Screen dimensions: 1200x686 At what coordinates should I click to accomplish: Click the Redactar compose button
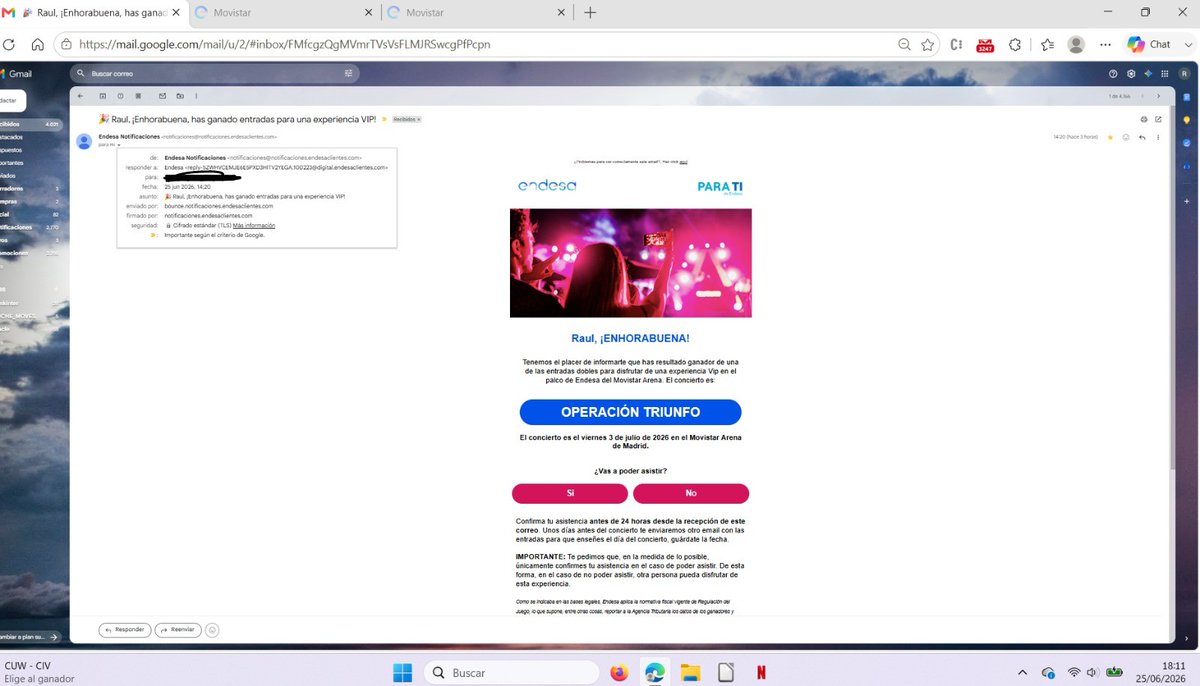click(12, 101)
